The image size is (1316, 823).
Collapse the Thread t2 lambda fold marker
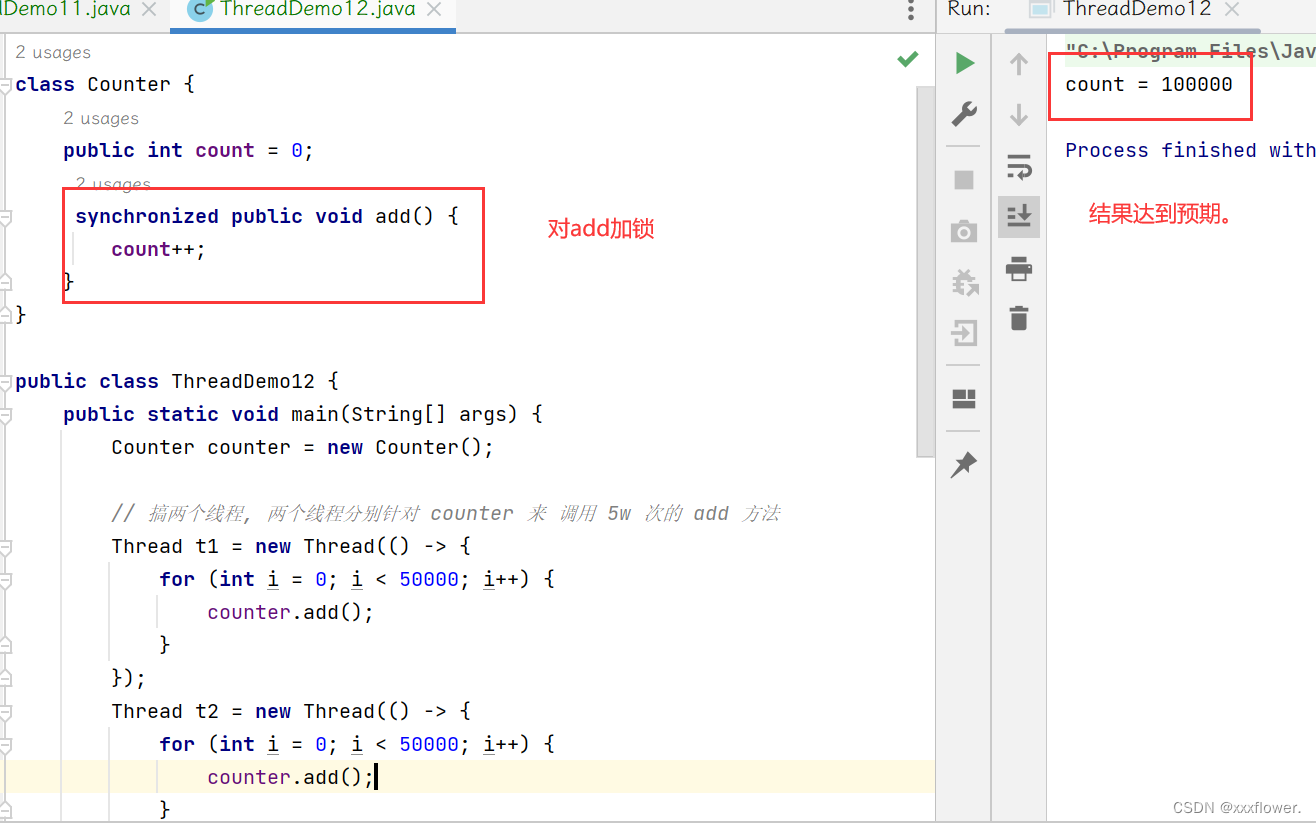(x=6, y=712)
